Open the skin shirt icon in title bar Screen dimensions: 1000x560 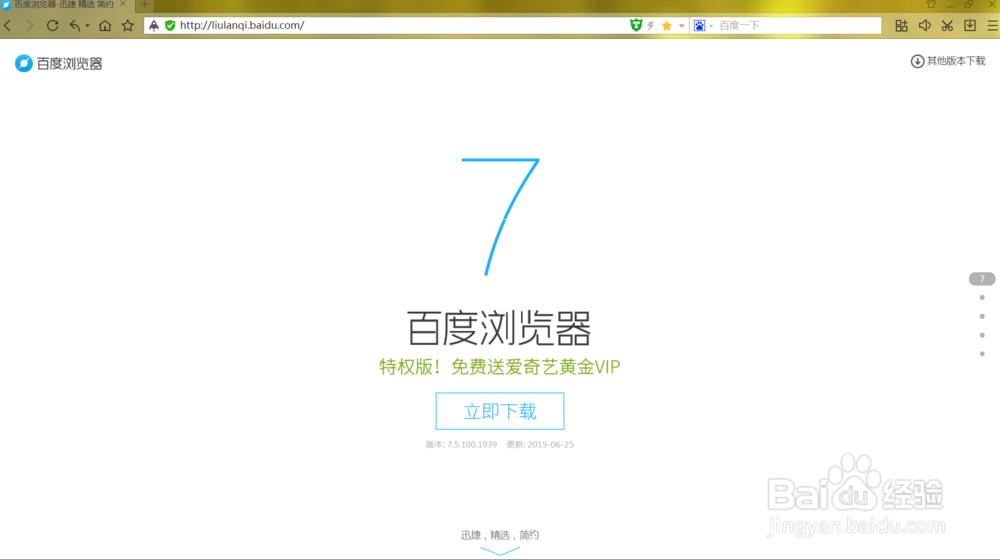click(x=931, y=4)
